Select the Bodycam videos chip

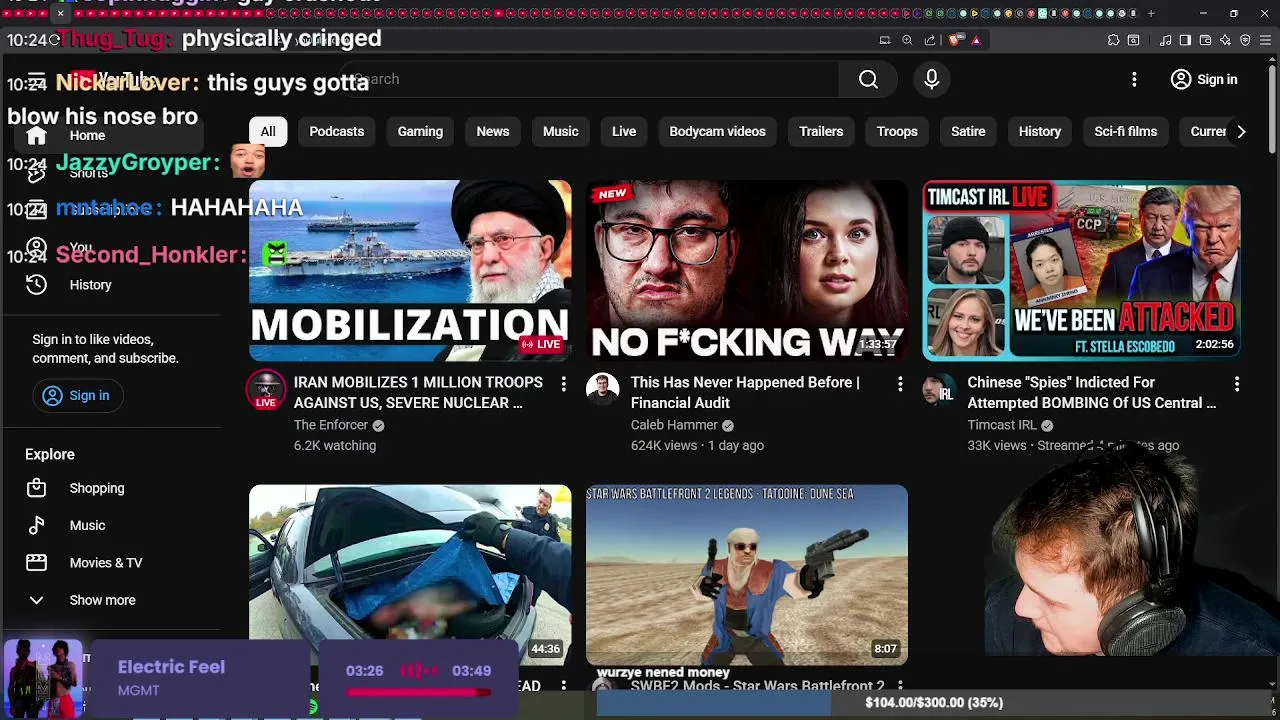click(x=717, y=132)
